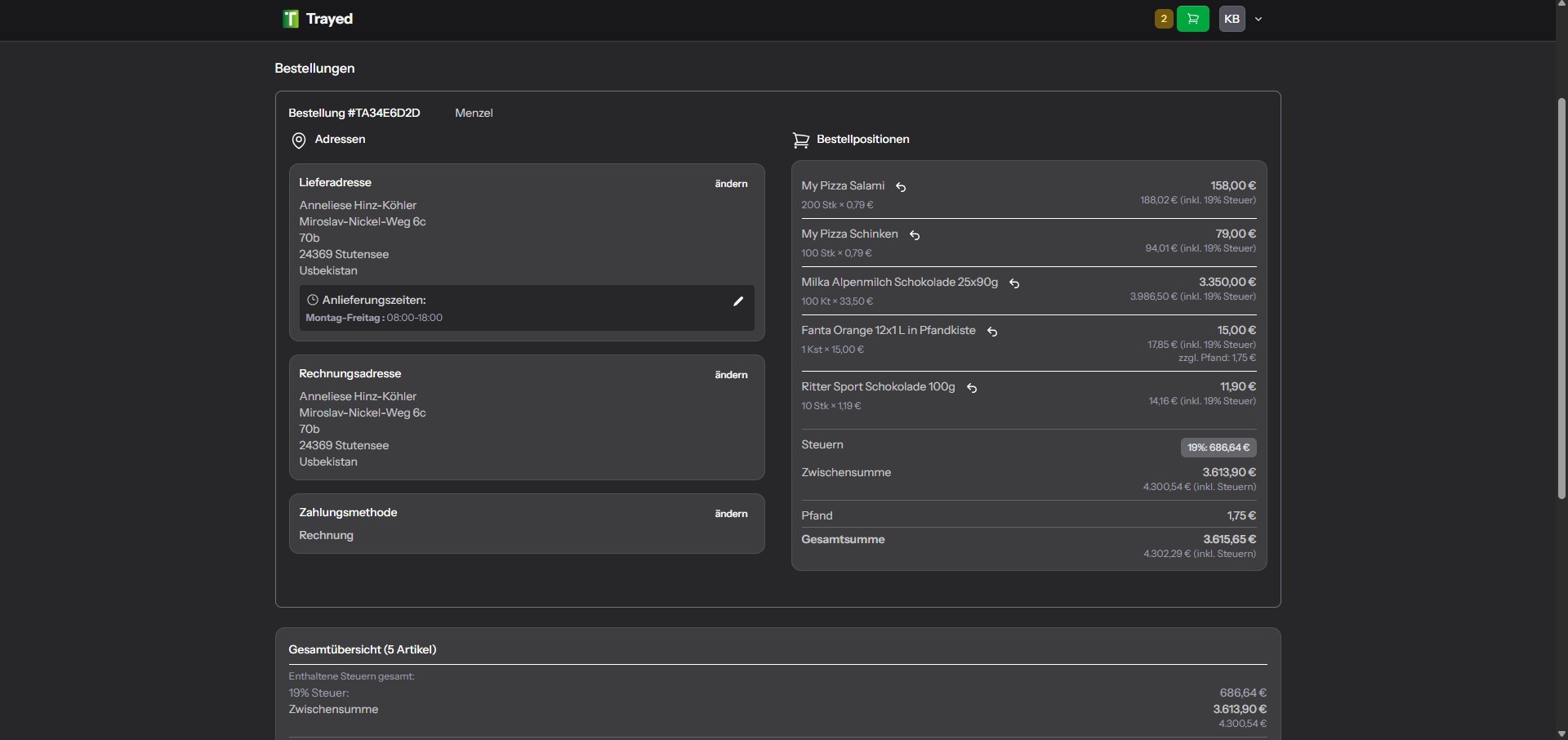Click the cart icon beside Bestellpositionen heading
The width and height of the screenshot is (1568, 740).
800,140
